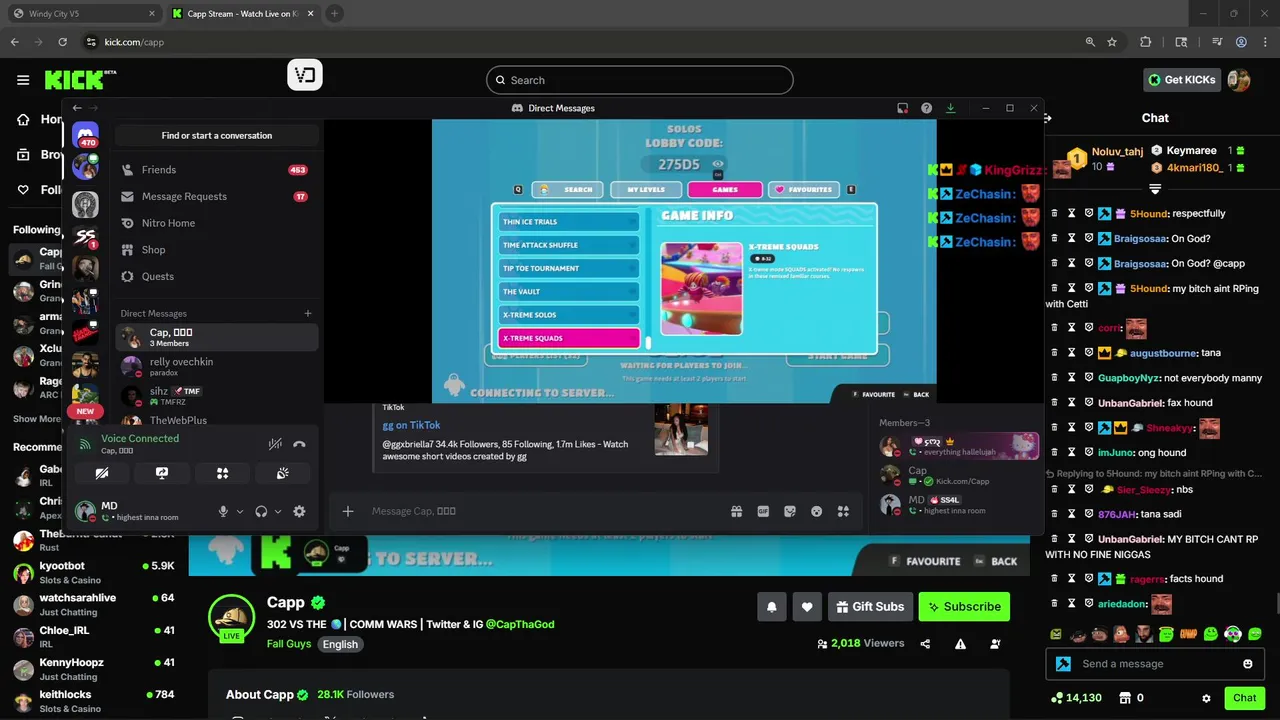This screenshot has width=1280, height=720.
Task: Open the Discord soundboard
Action: click(x=283, y=473)
